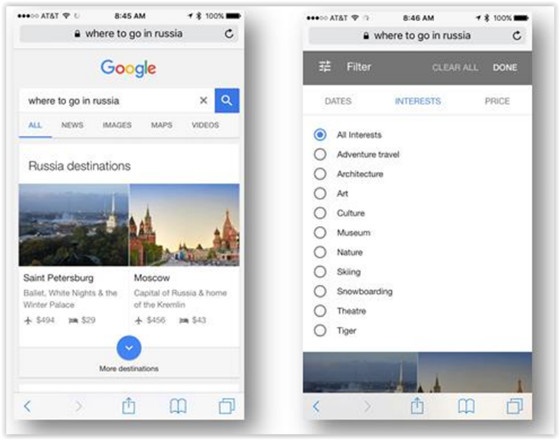Click CLEAR ALL in the filter bar
The height and width of the screenshot is (440, 560).
[455, 68]
